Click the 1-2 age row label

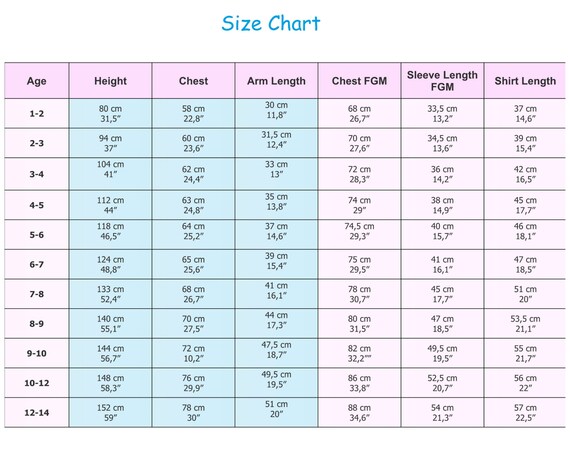coord(36,113)
